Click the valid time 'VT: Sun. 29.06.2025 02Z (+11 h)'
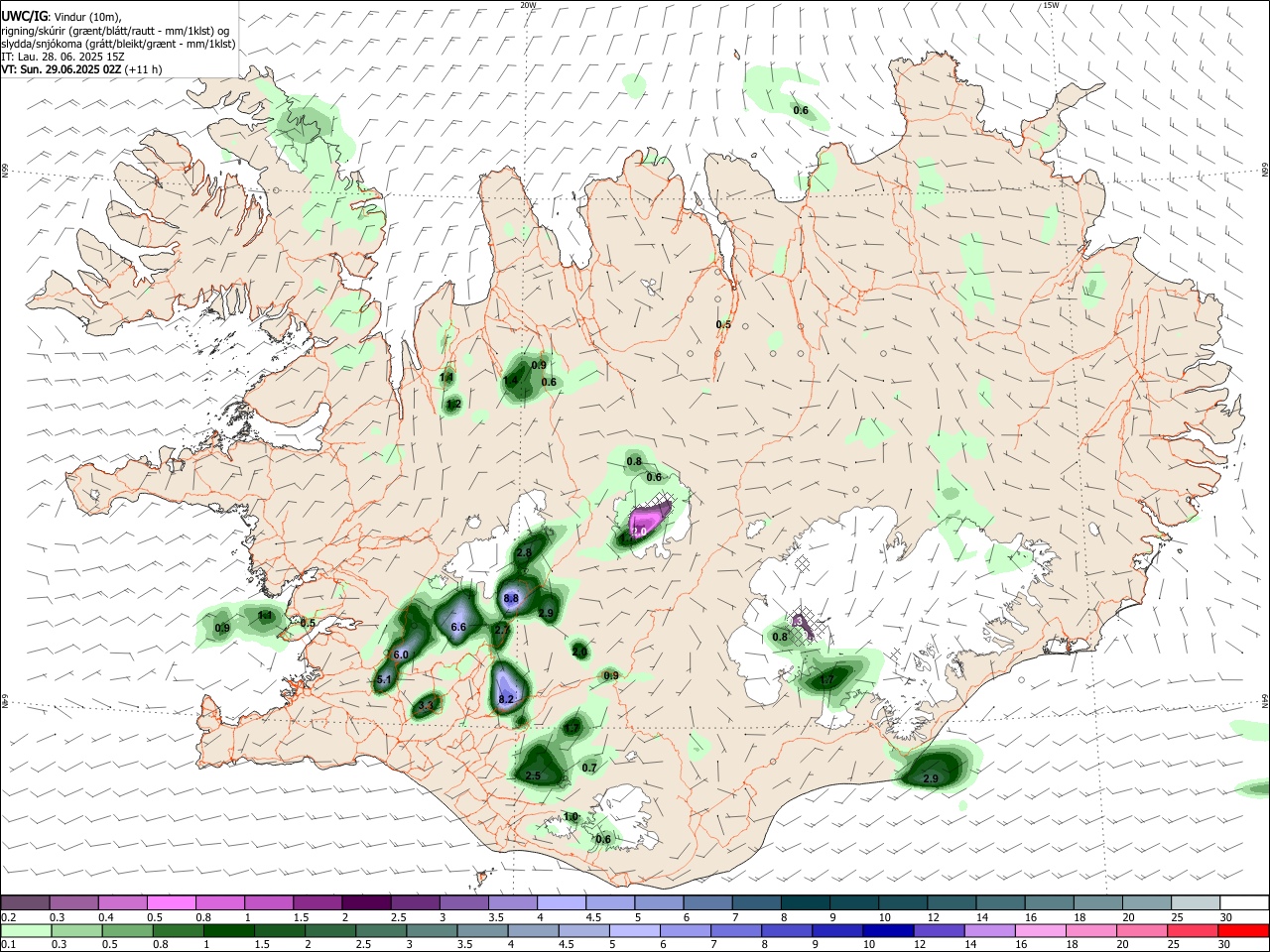Image resolution: width=1270 pixels, height=952 pixels. tap(81, 69)
